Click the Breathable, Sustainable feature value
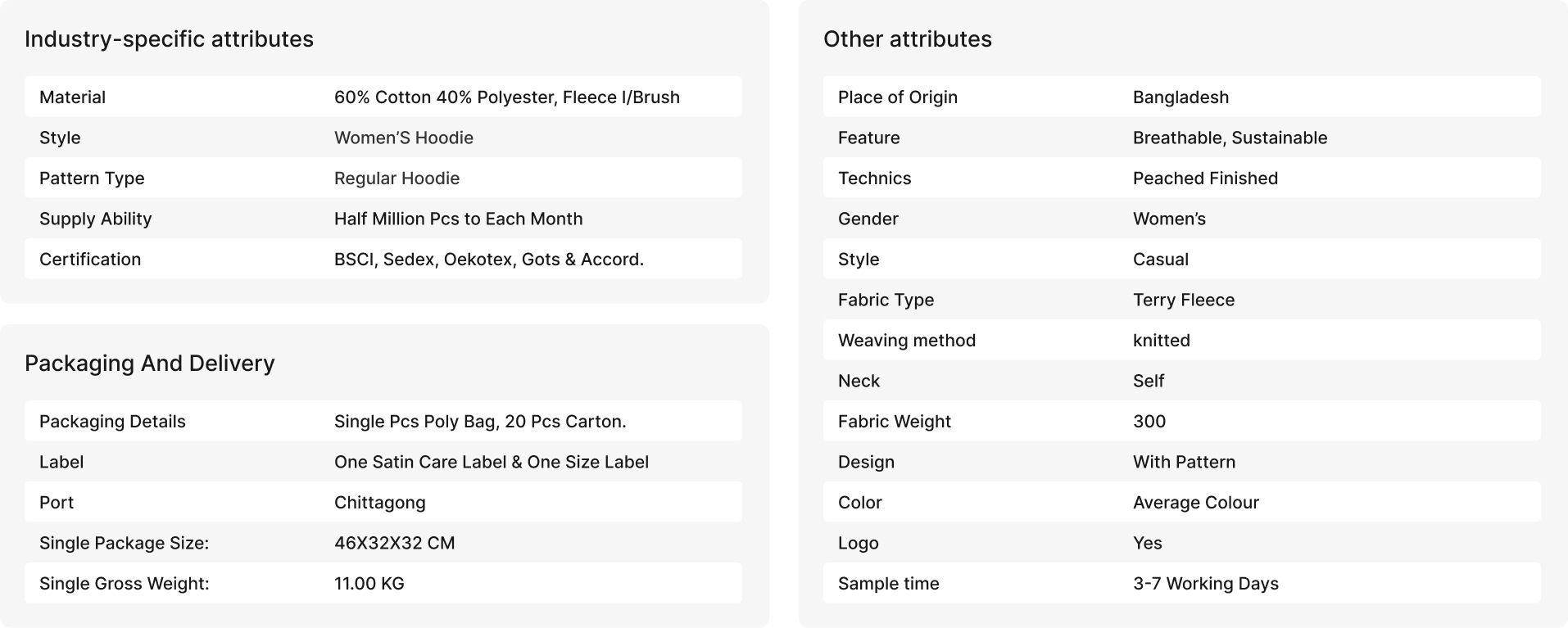Viewport: 1568px width, 628px height. tap(1230, 138)
